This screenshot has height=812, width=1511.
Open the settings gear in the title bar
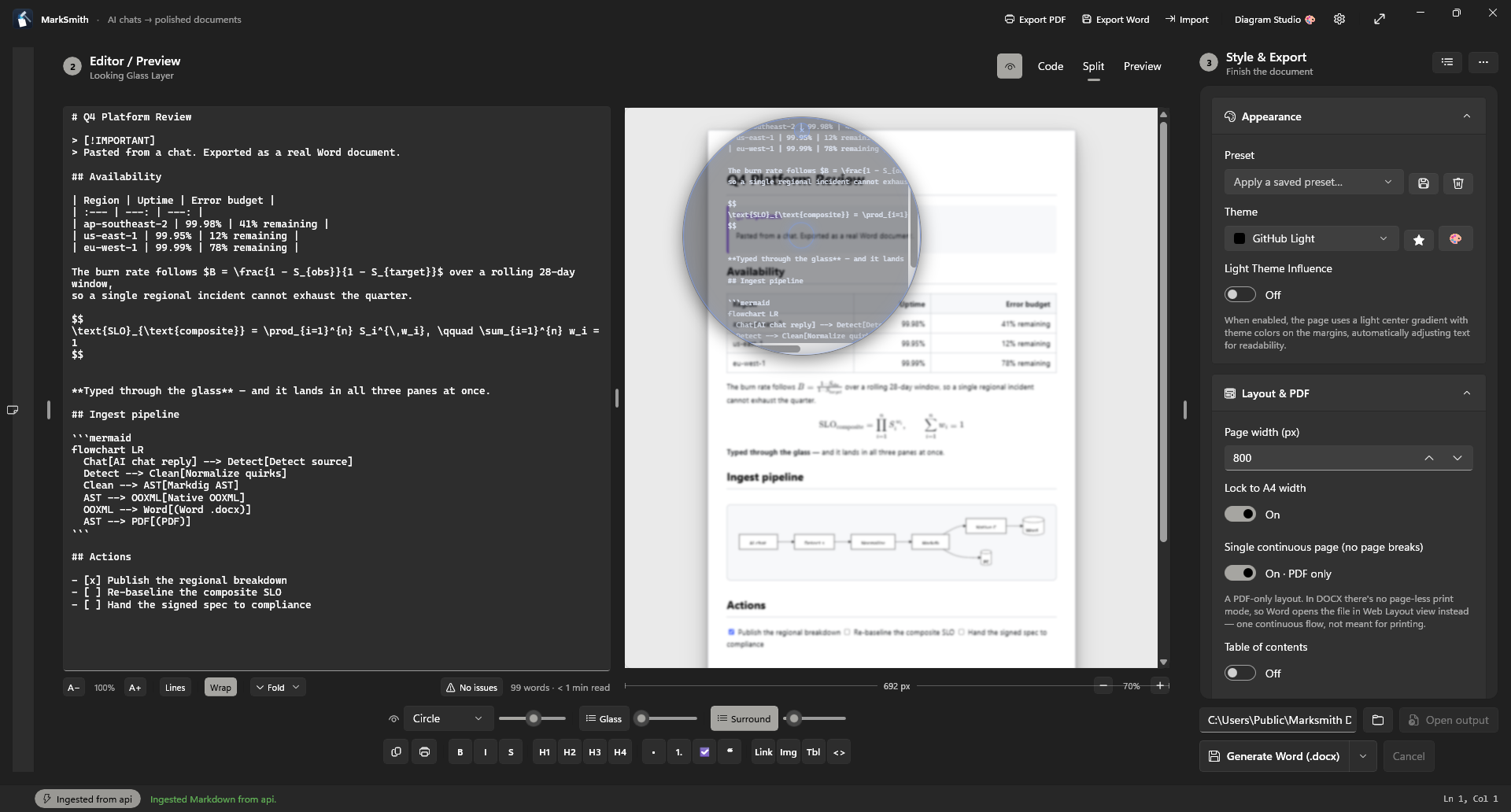click(1339, 20)
